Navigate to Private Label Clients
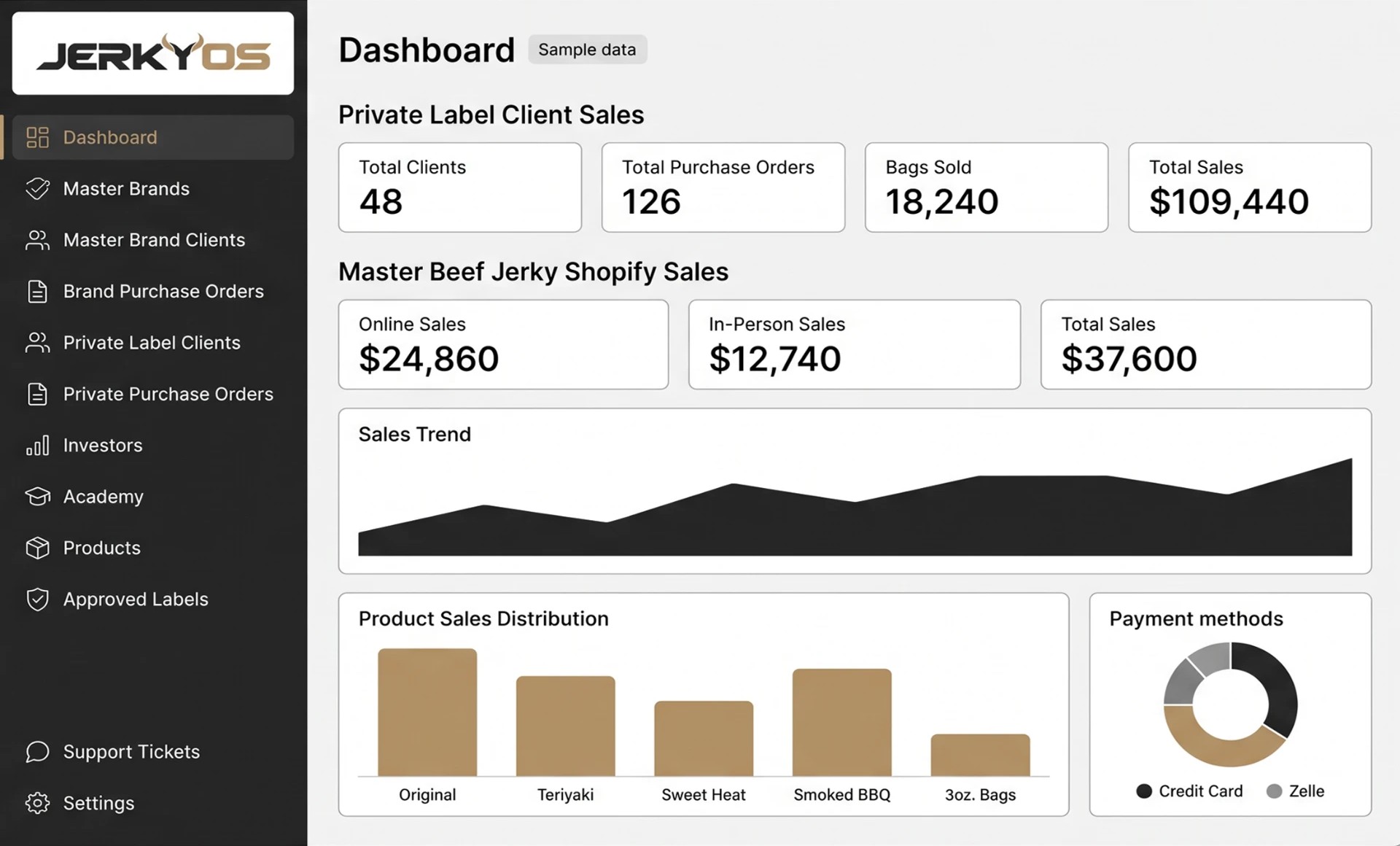1400x846 pixels. [153, 343]
